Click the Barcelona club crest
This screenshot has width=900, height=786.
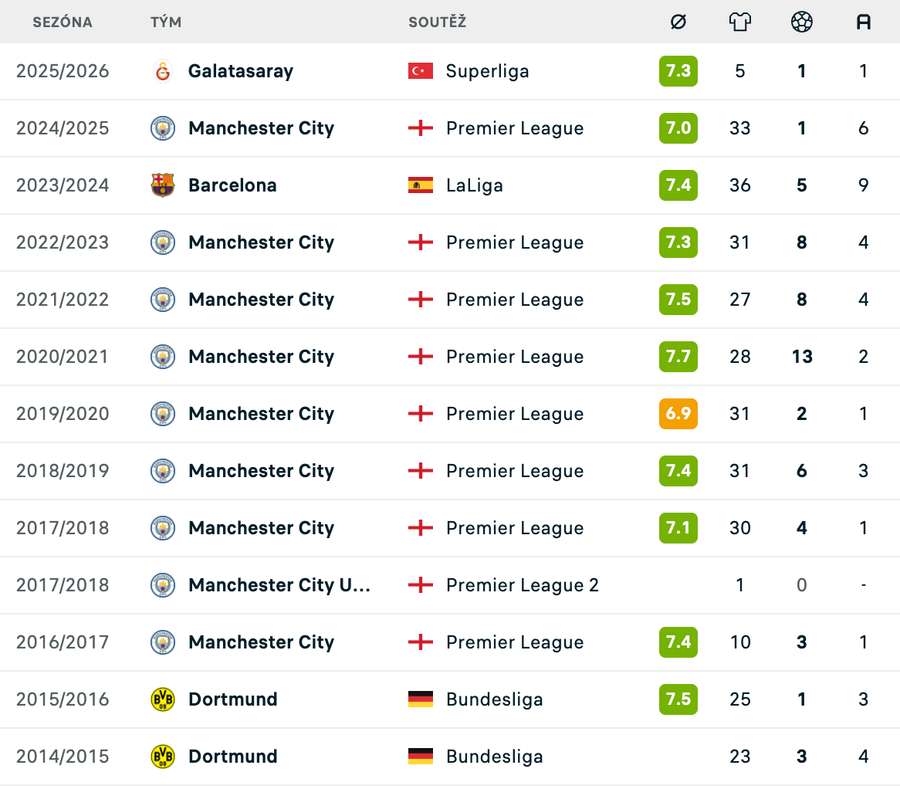(x=162, y=185)
